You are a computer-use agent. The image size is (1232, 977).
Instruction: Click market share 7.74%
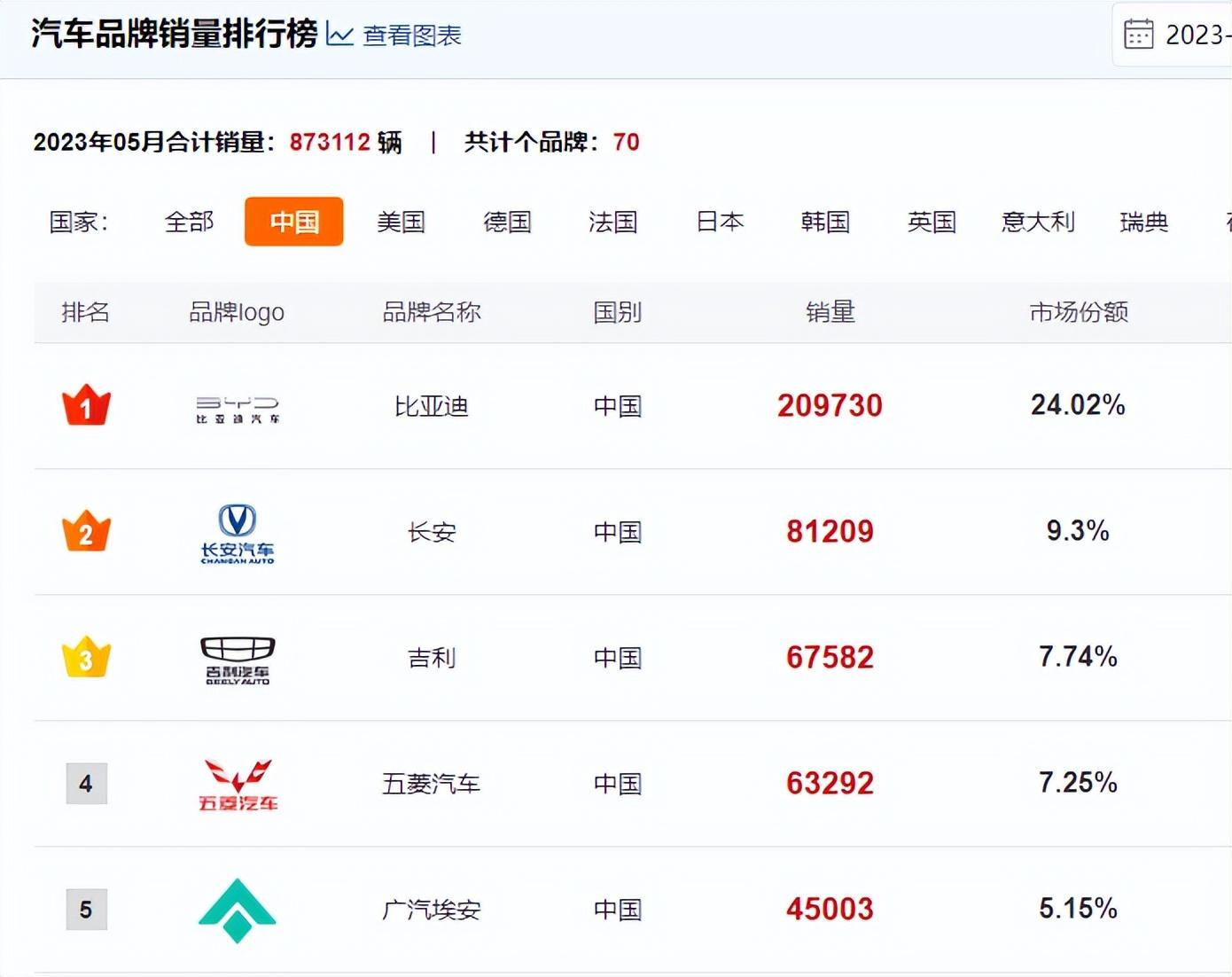(1079, 657)
